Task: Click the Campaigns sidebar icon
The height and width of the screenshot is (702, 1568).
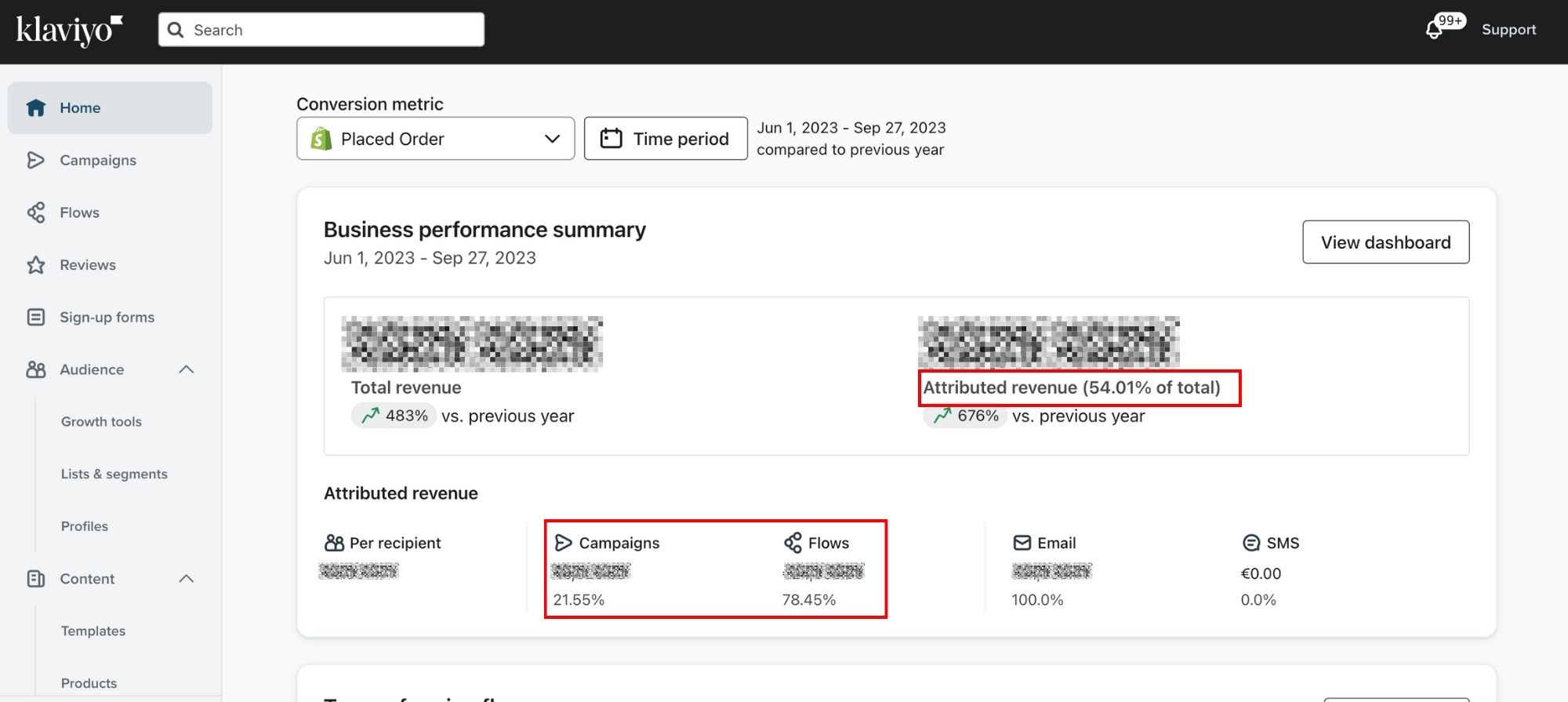Action: [x=35, y=160]
